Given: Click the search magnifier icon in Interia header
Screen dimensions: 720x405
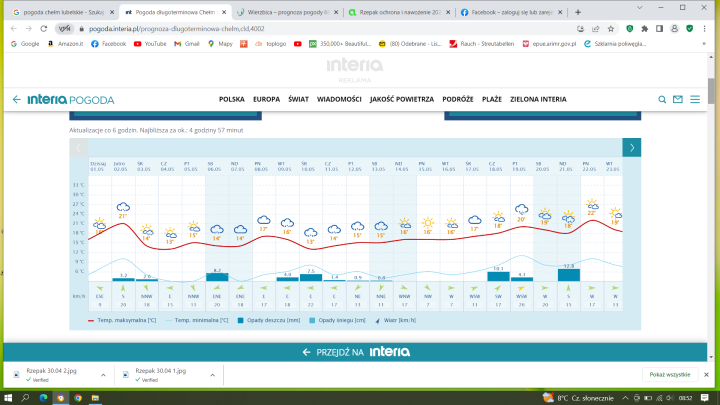Looking at the screenshot, I should point(662,100).
